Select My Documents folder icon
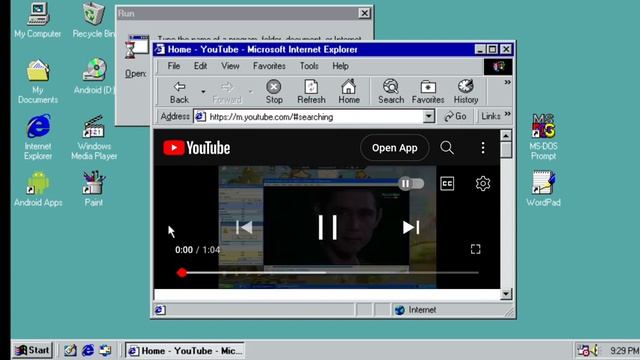The width and height of the screenshot is (640, 360). [38, 81]
